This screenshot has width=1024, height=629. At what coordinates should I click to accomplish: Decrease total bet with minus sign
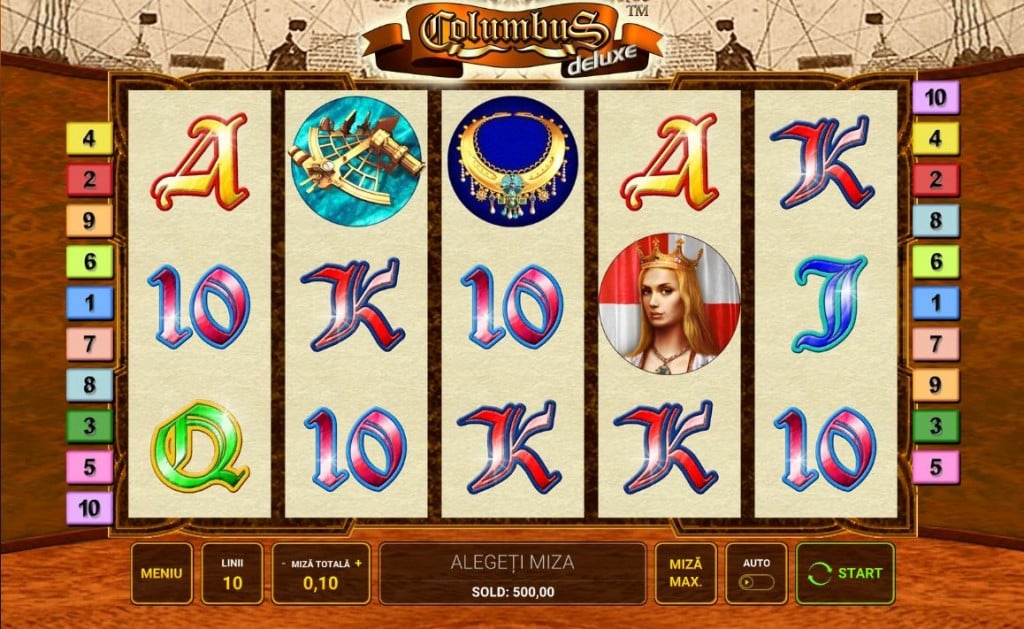click(283, 563)
